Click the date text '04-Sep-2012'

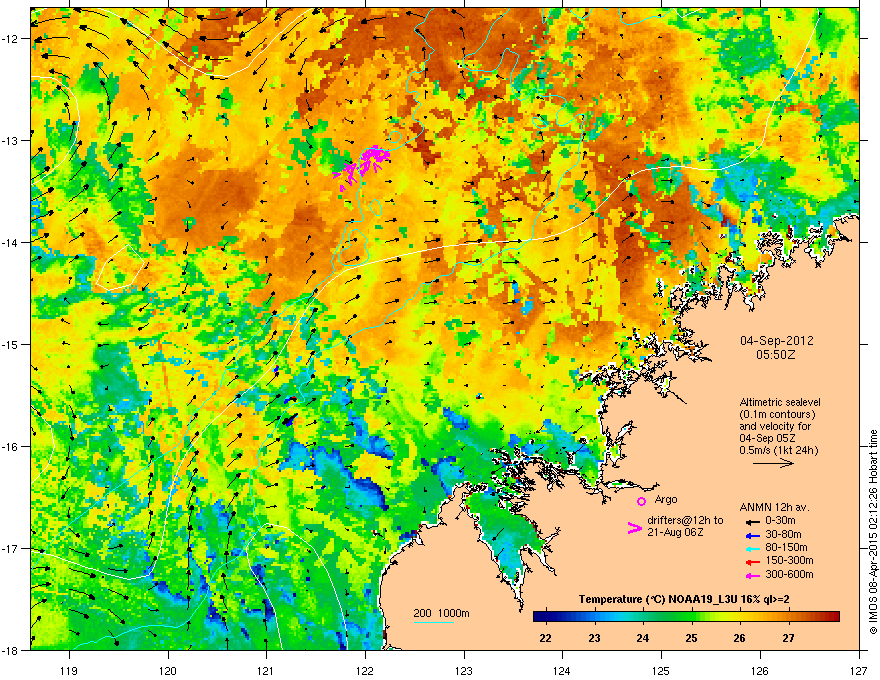click(776, 341)
